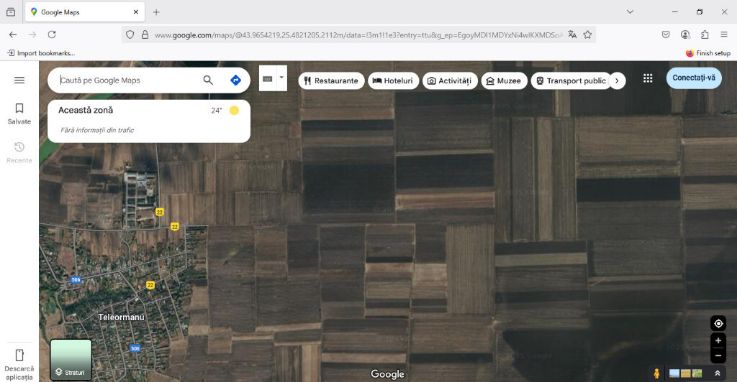Click the search magnifier icon
Screen dimensions: 737x382
pyautogui.click(x=208, y=80)
